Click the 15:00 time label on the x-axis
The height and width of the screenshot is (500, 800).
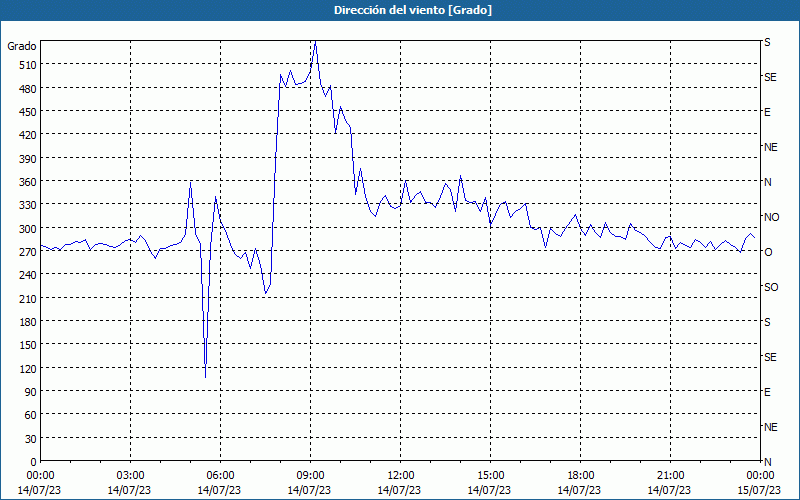click(x=490, y=476)
